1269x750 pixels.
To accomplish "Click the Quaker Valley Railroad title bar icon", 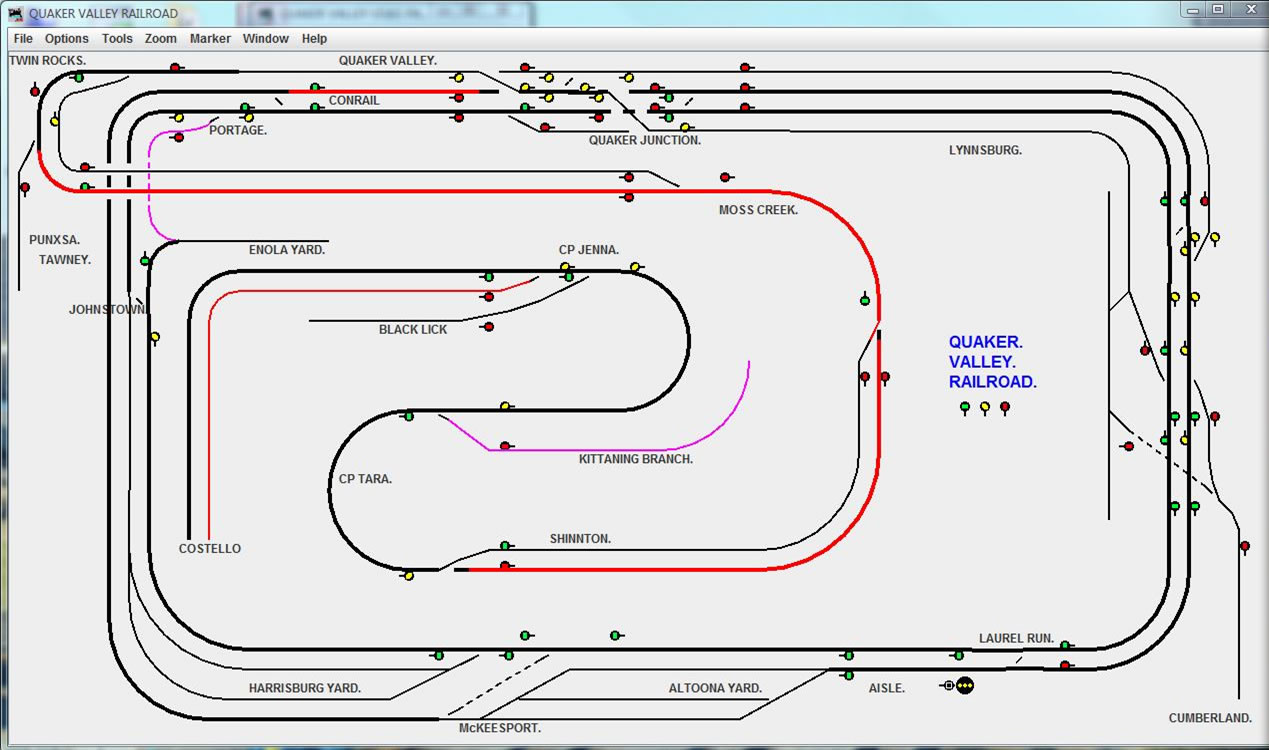I will tap(15, 13).
